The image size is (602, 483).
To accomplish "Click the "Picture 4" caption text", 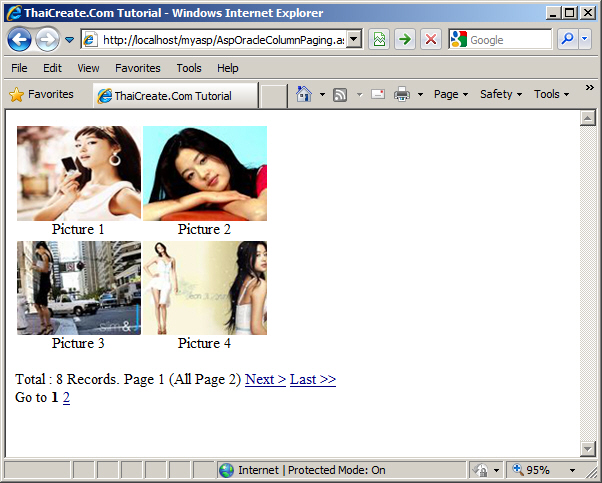I will pos(204,343).
